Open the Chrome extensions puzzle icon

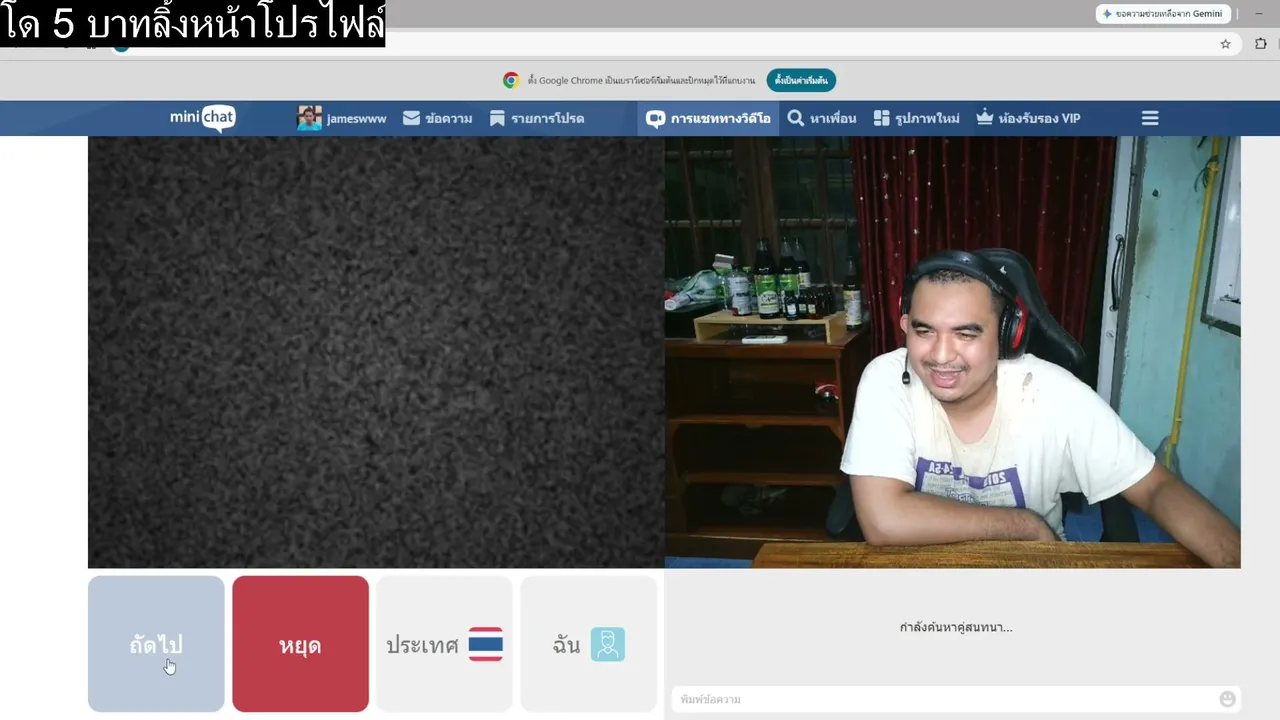tap(1260, 44)
